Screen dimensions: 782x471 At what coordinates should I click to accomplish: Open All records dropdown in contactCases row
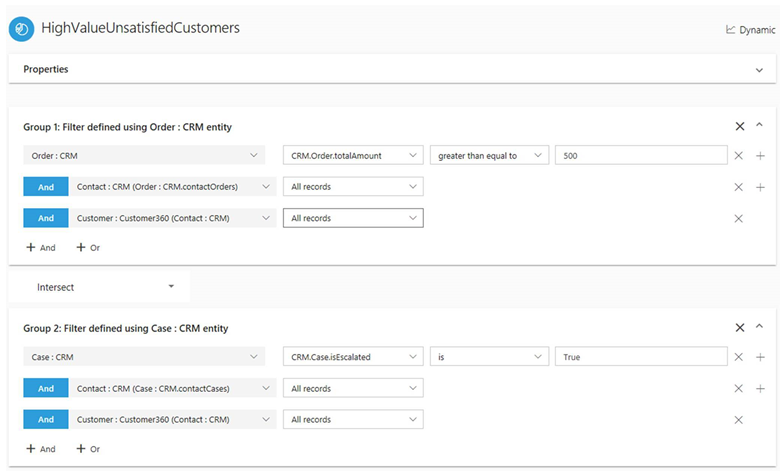click(x=353, y=388)
